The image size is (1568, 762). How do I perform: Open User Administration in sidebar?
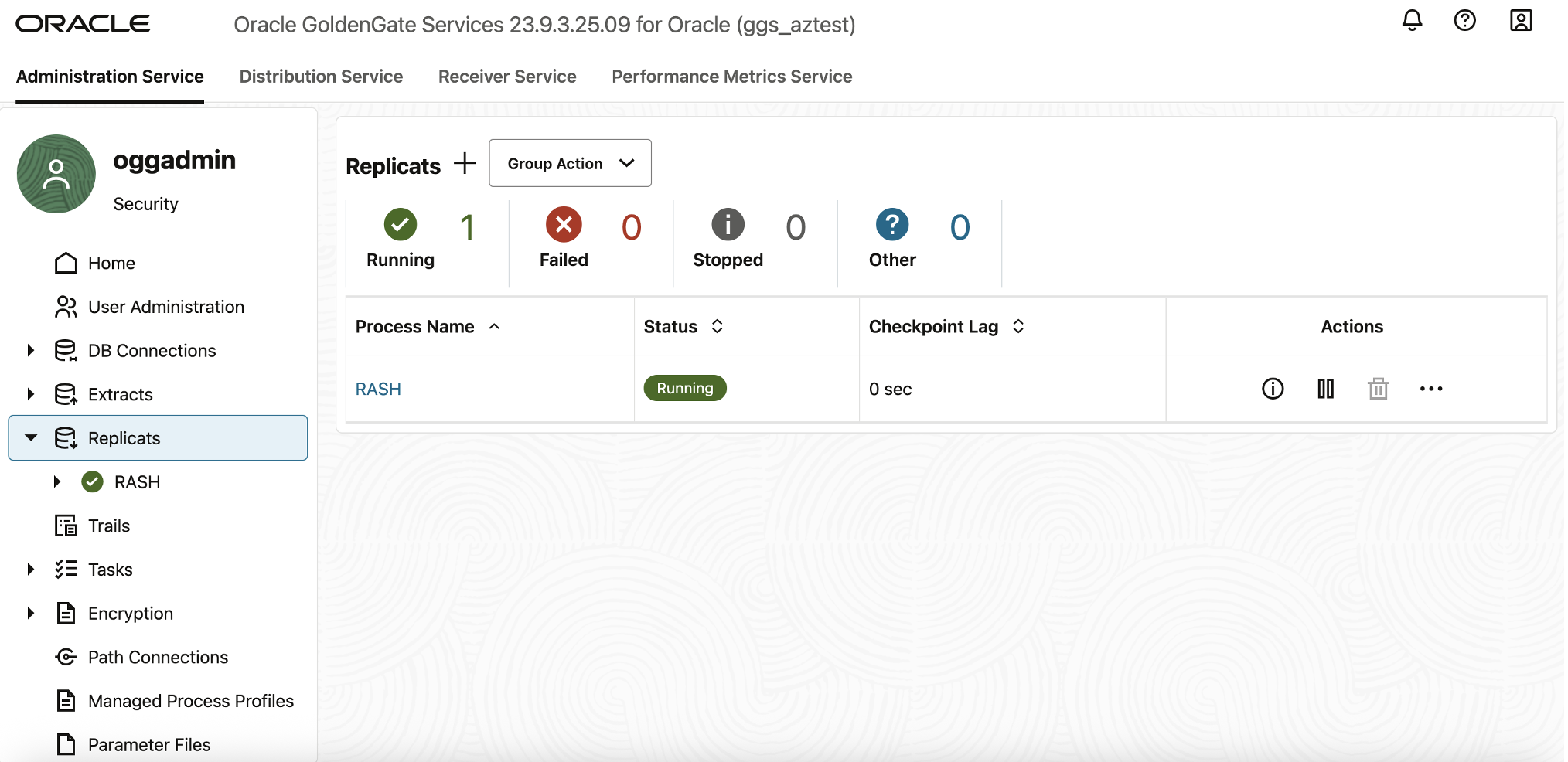point(166,307)
